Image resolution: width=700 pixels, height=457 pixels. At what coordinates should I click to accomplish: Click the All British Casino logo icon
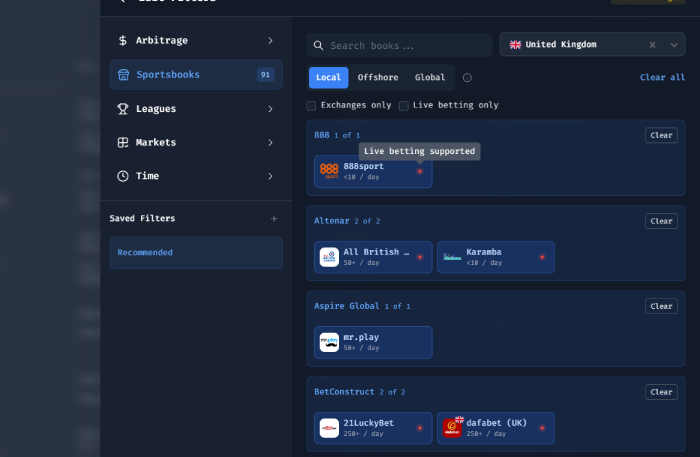point(329,257)
